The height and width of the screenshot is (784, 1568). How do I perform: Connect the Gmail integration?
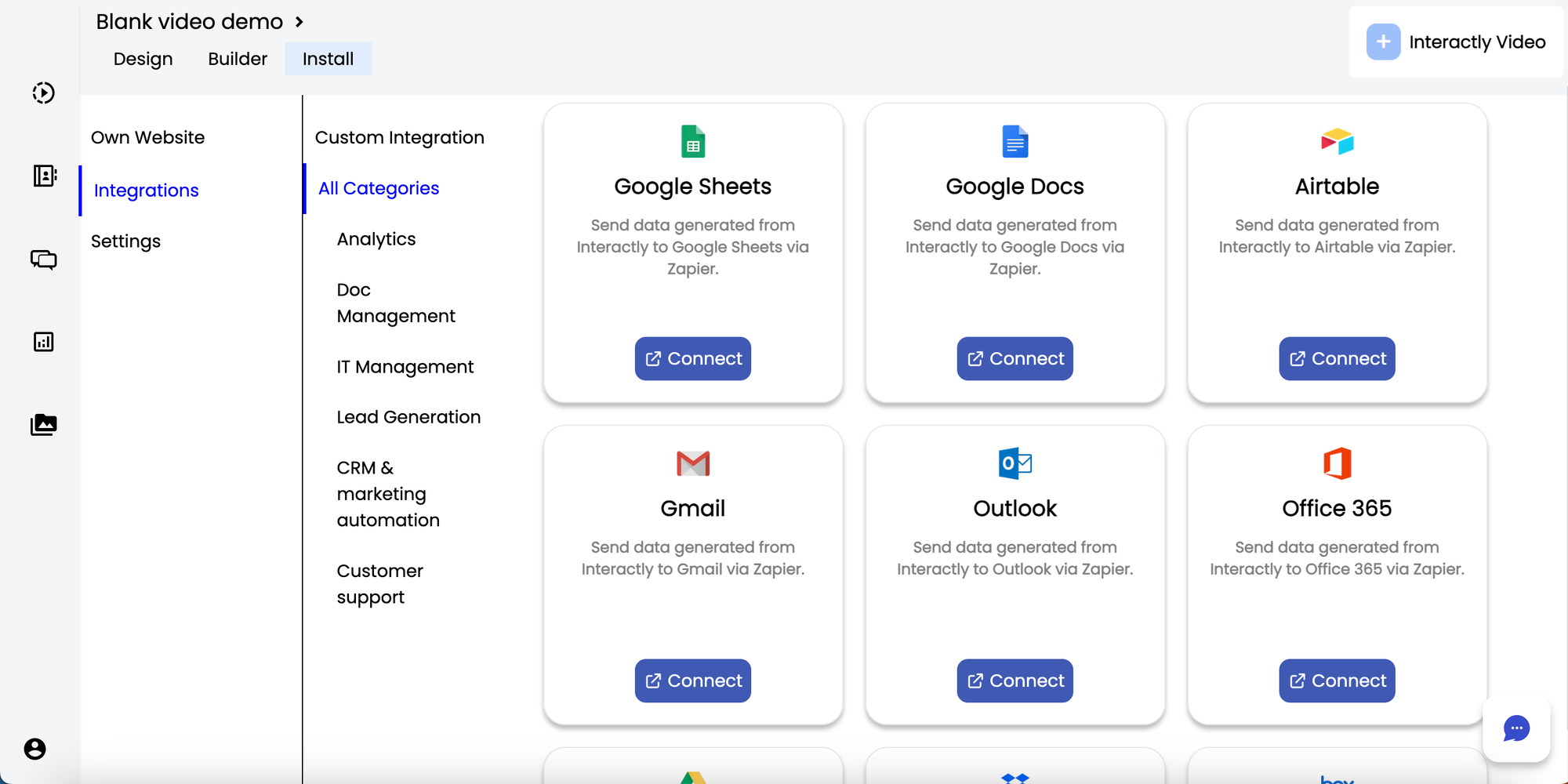coord(693,681)
